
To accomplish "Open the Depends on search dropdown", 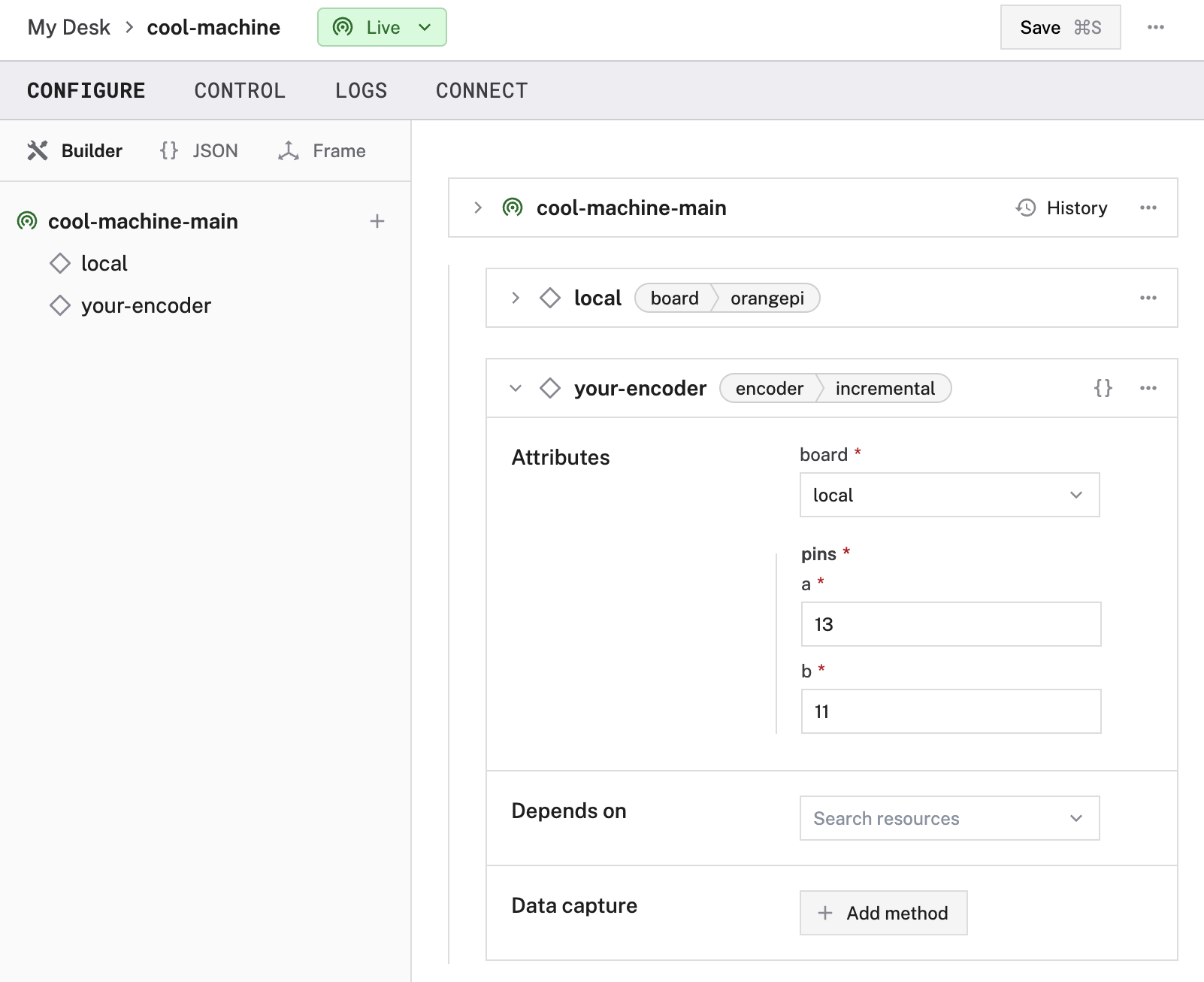I will pyautogui.click(x=949, y=818).
